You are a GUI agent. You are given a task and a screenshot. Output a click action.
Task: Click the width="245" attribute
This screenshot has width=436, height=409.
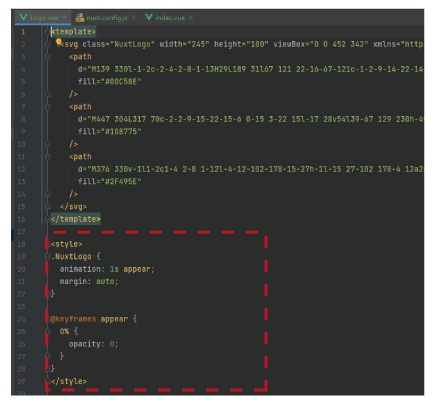click(184, 44)
